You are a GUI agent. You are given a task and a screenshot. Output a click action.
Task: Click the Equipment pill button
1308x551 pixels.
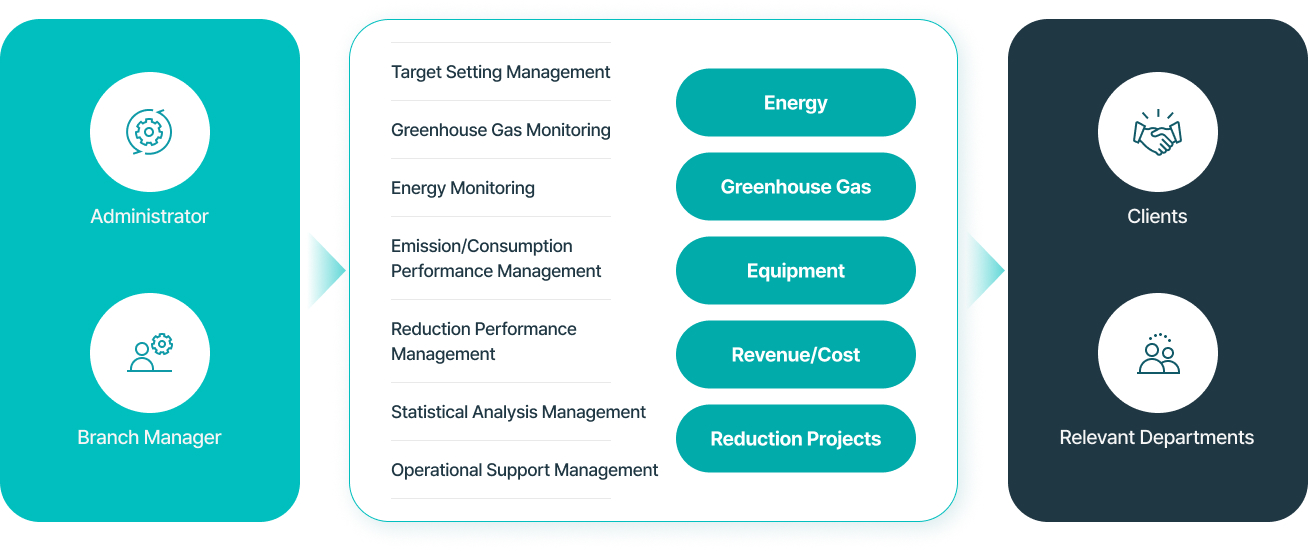(x=795, y=271)
